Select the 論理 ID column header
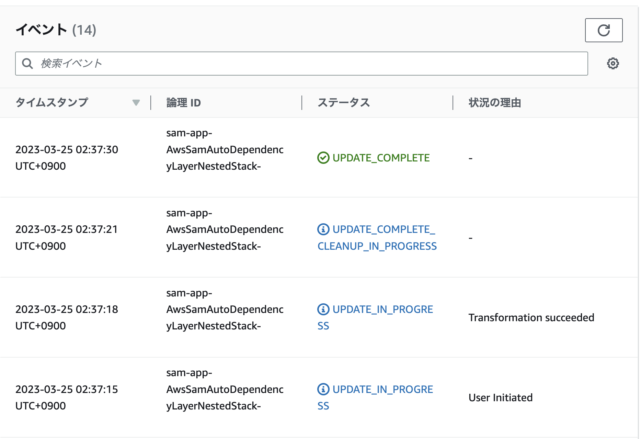 [x=184, y=103]
